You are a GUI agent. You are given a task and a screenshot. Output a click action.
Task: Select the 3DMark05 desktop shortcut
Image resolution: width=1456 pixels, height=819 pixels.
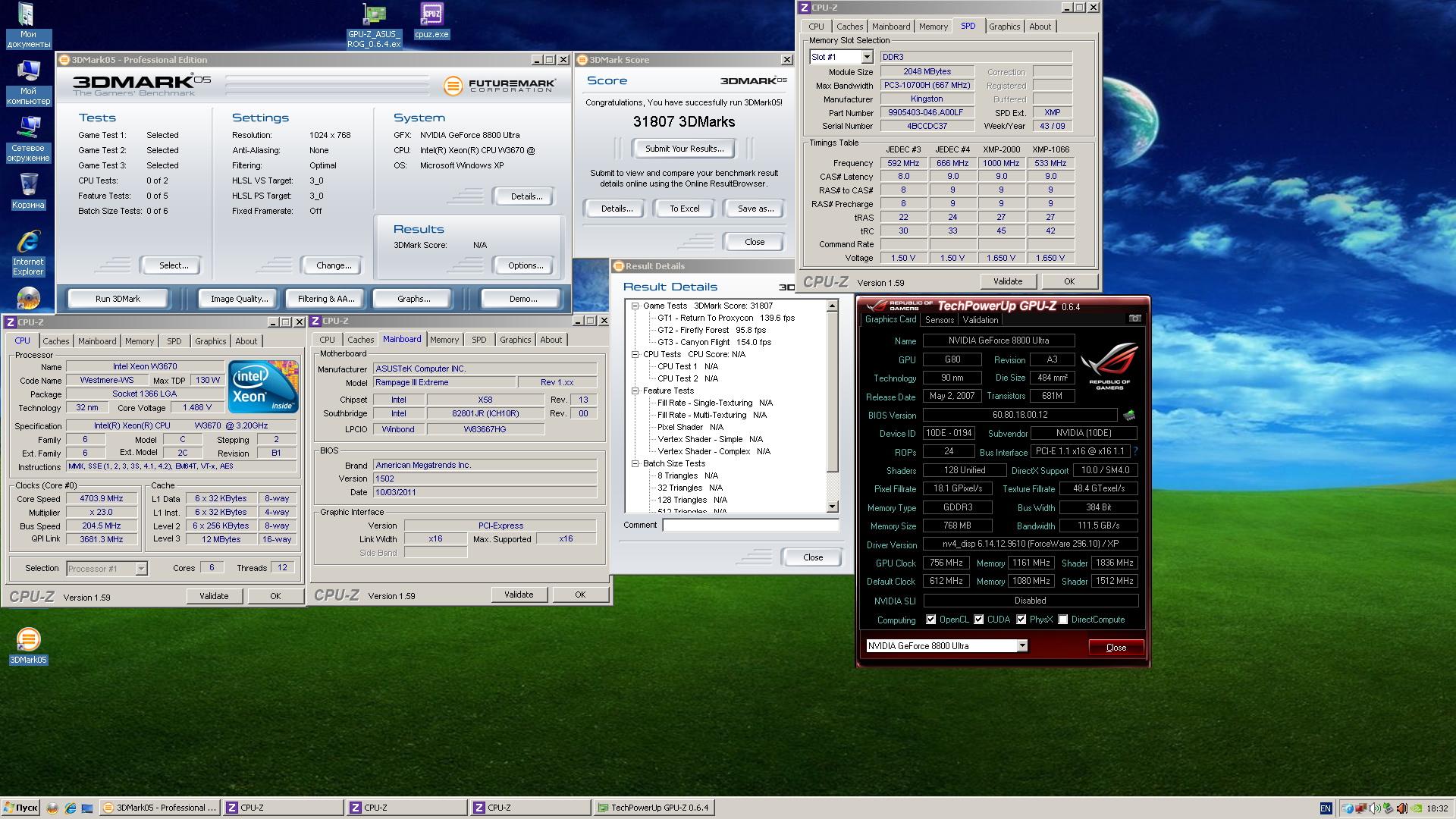(28, 646)
